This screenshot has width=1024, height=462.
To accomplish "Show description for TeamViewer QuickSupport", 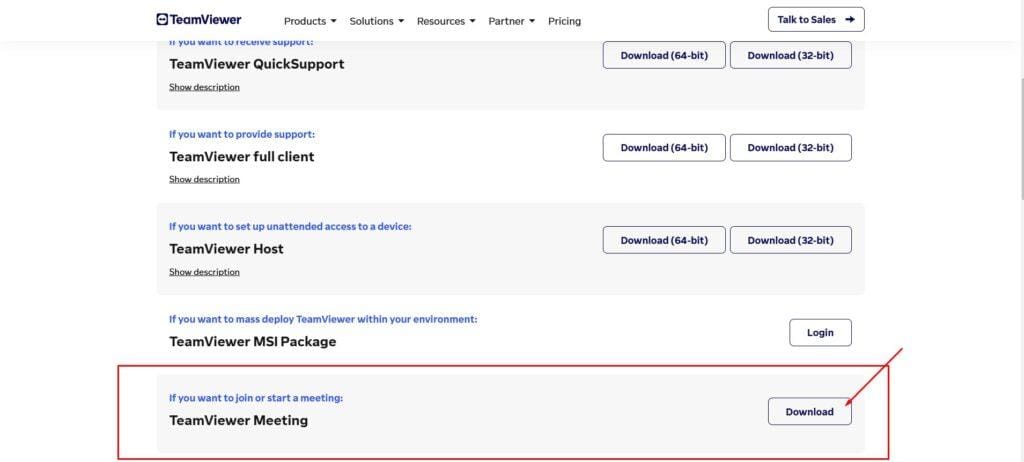I will coord(204,87).
